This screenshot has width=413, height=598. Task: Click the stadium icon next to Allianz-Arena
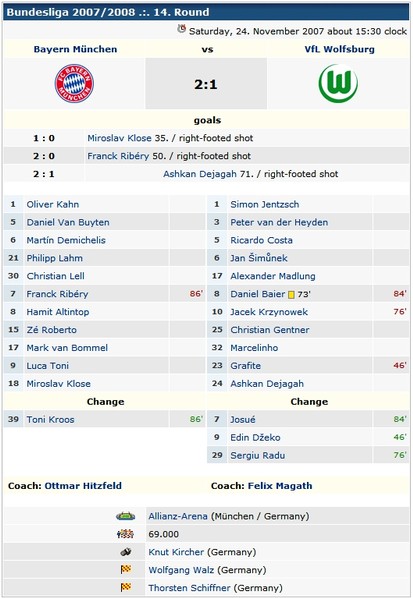(125, 516)
